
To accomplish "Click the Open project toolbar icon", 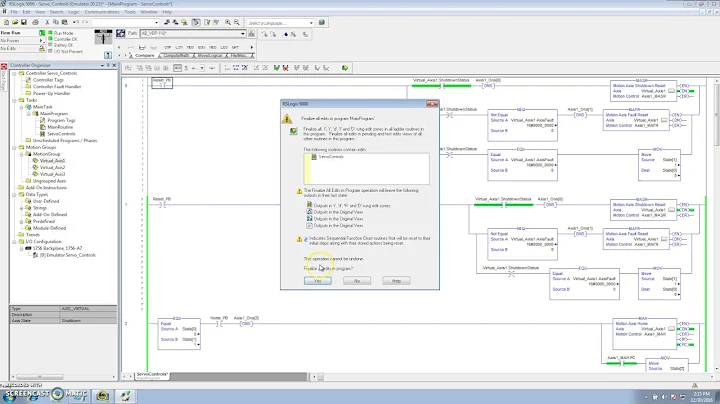I will coord(15,22).
